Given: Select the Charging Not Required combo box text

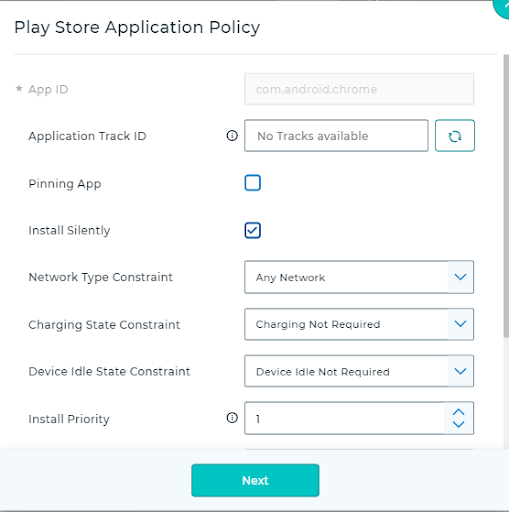Looking at the screenshot, I should pyautogui.click(x=318, y=324).
